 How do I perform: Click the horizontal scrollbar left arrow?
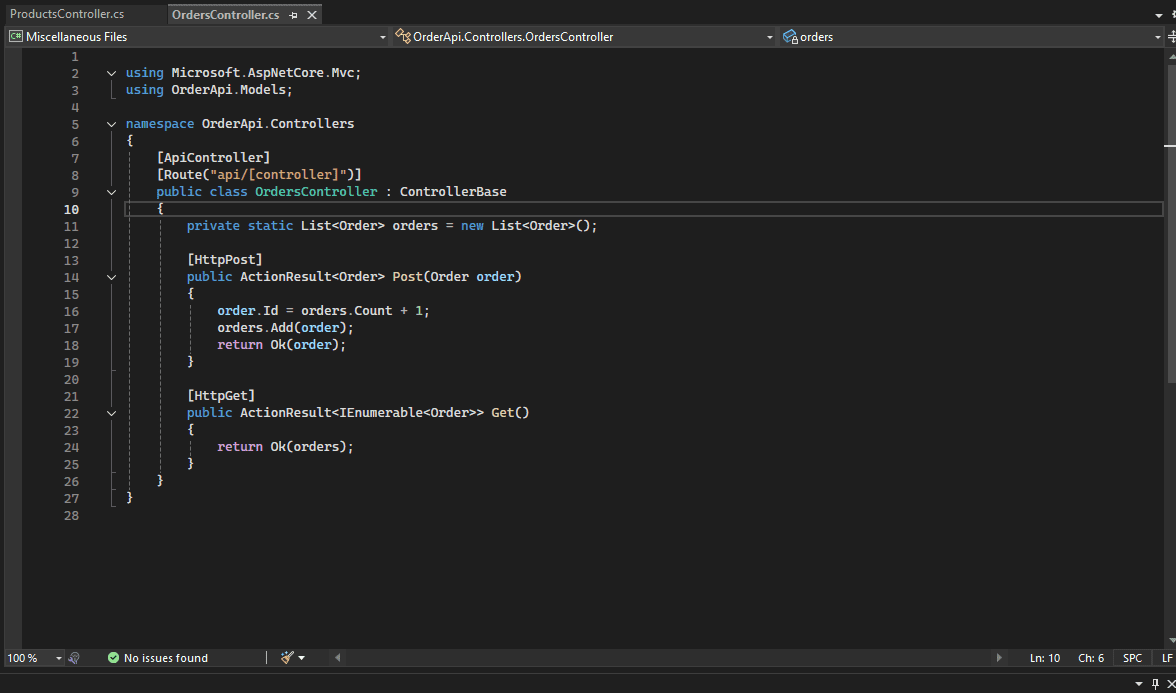click(338, 658)
